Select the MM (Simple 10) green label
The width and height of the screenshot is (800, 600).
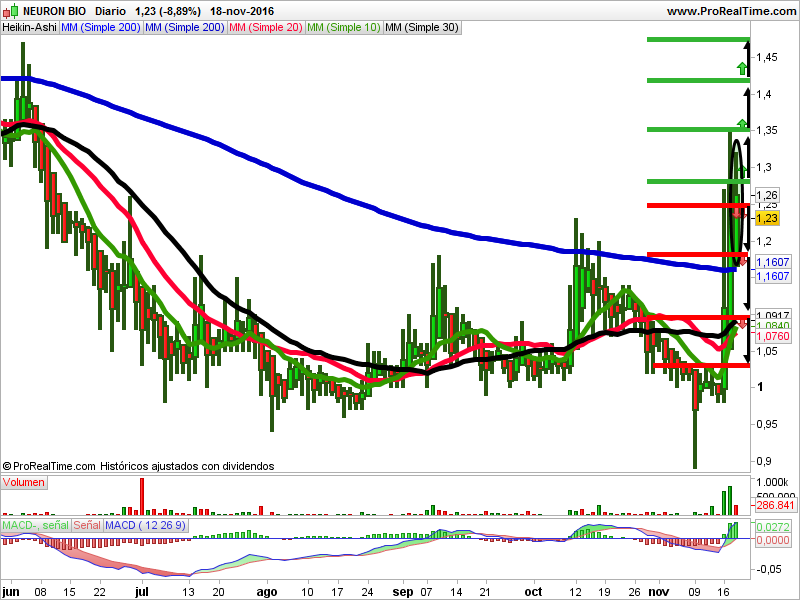344,28
